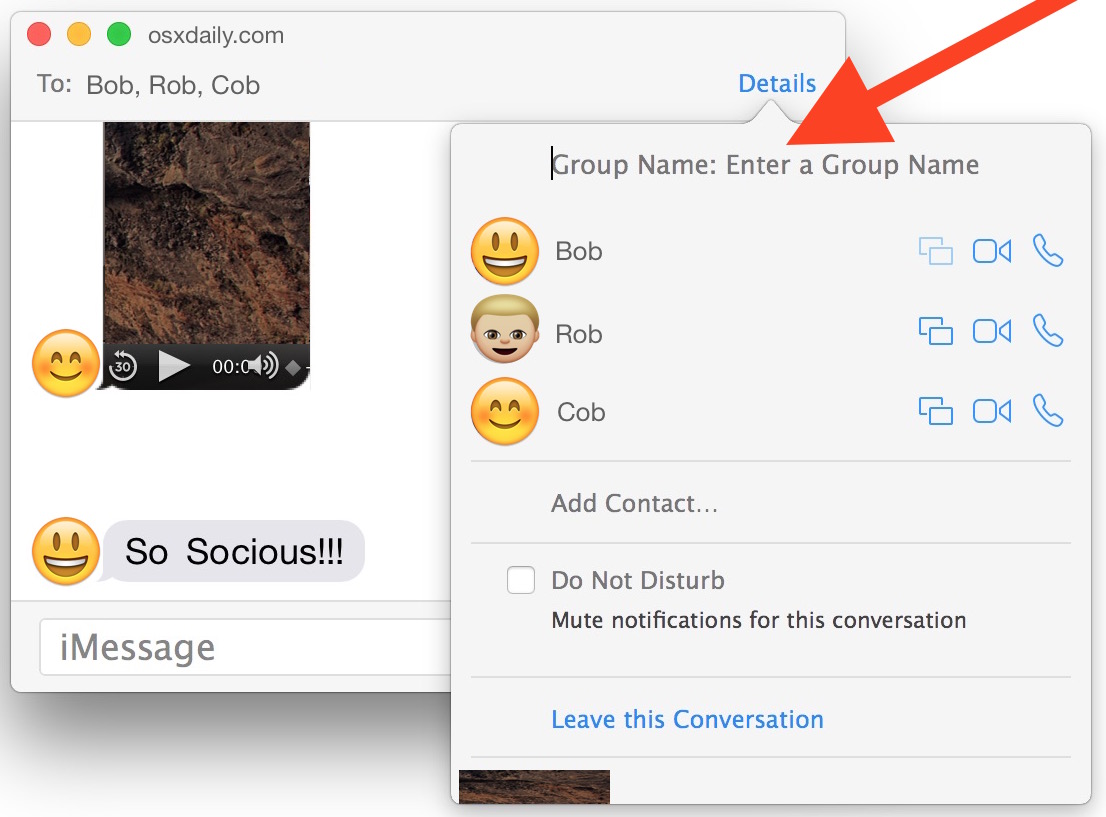Screen dimensions: 1106x817
Task: Click Add Contact… in Details panel
Action: 634,503
